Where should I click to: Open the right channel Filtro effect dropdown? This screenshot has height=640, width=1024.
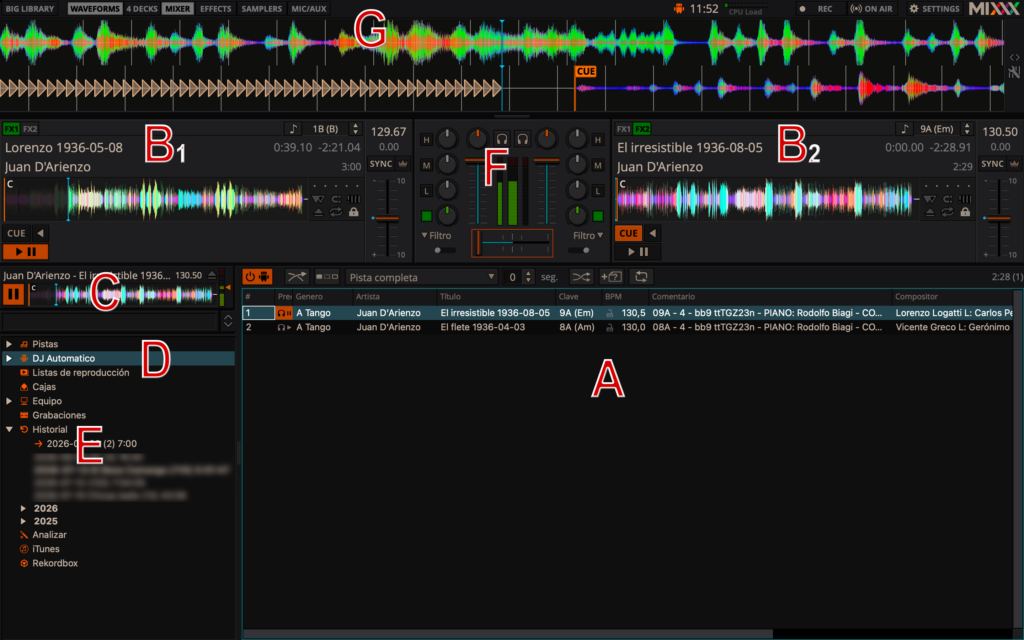tap(588, 235)
